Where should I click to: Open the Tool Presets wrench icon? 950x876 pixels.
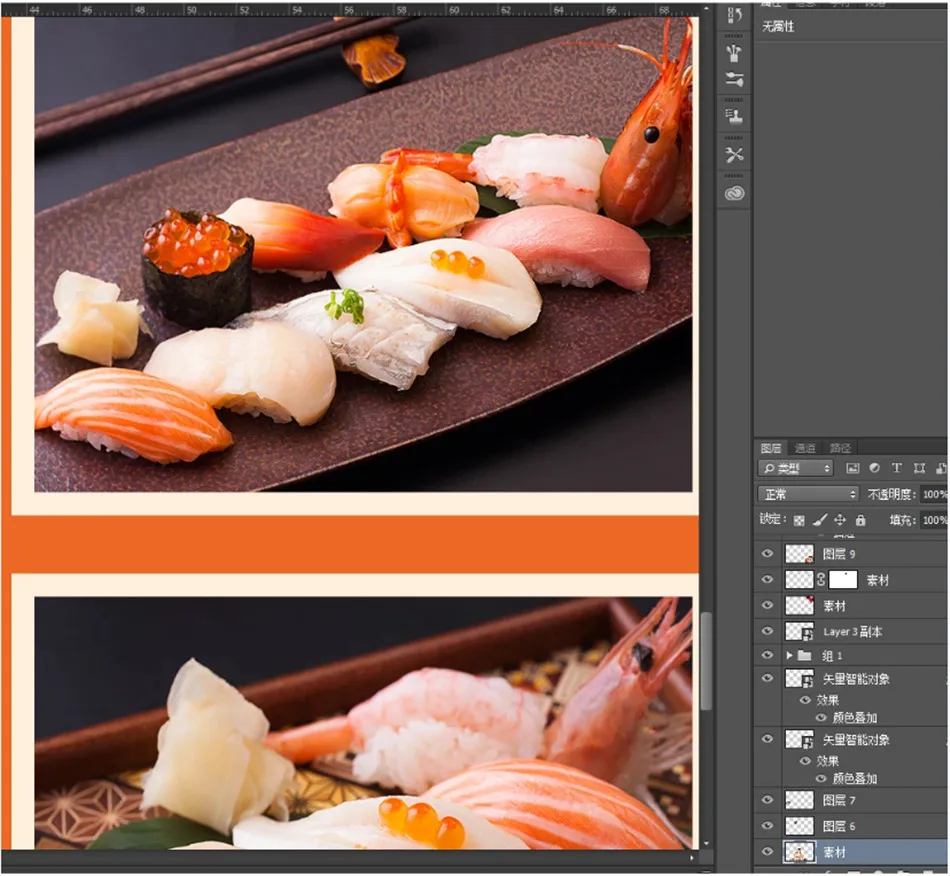[734, 154]
